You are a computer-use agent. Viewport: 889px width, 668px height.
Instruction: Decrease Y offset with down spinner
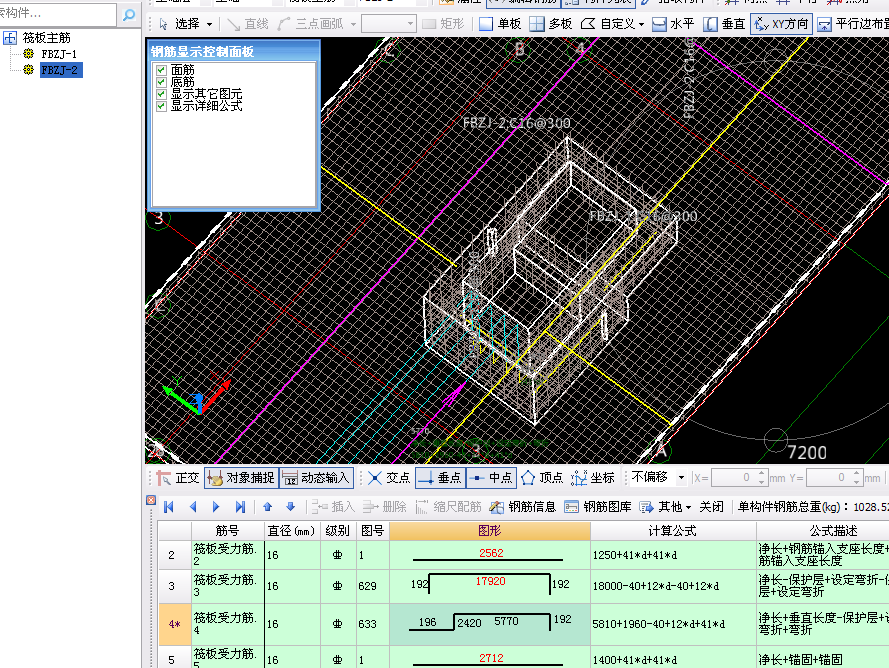click(857, 482)
